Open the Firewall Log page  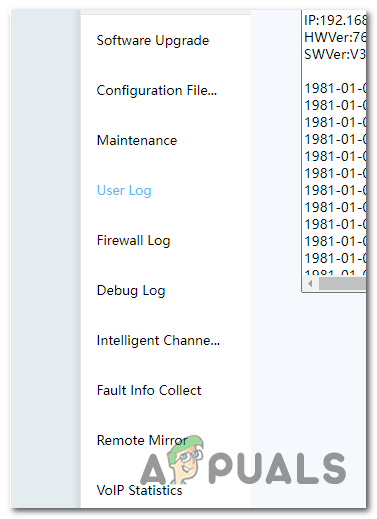pyautogui.click(x=133, y=240)
